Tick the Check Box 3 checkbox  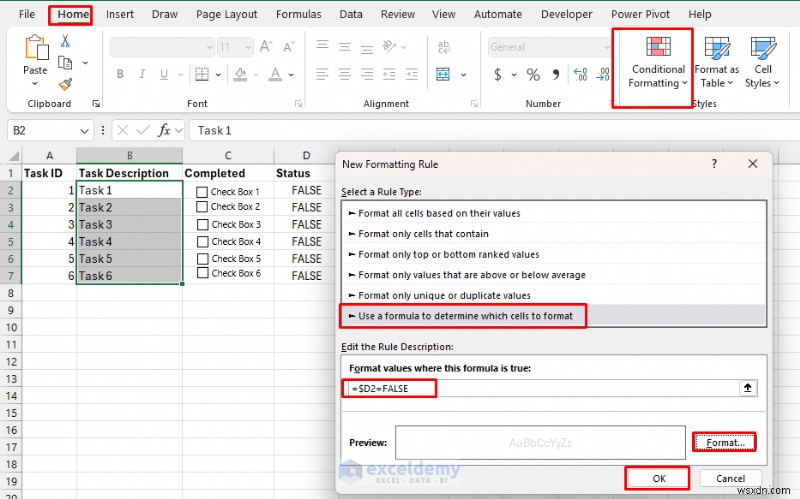click(203, 224)
